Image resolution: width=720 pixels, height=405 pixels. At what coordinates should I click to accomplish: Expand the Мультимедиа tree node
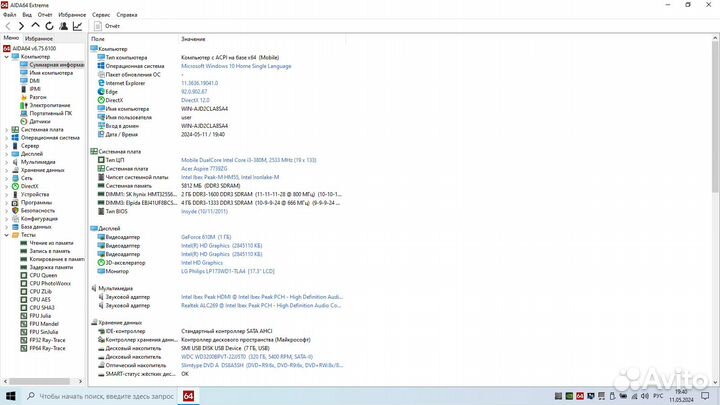coord(6,162)
